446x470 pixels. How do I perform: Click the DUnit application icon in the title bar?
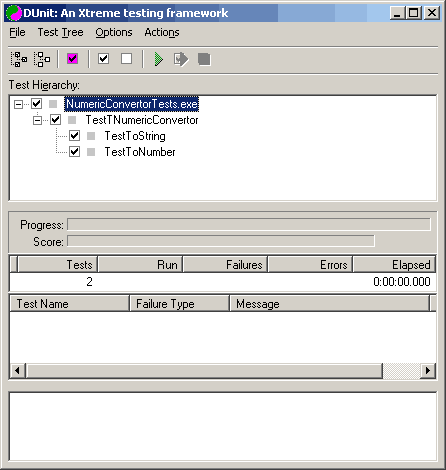pyautogui.click(x=14, y=13)
